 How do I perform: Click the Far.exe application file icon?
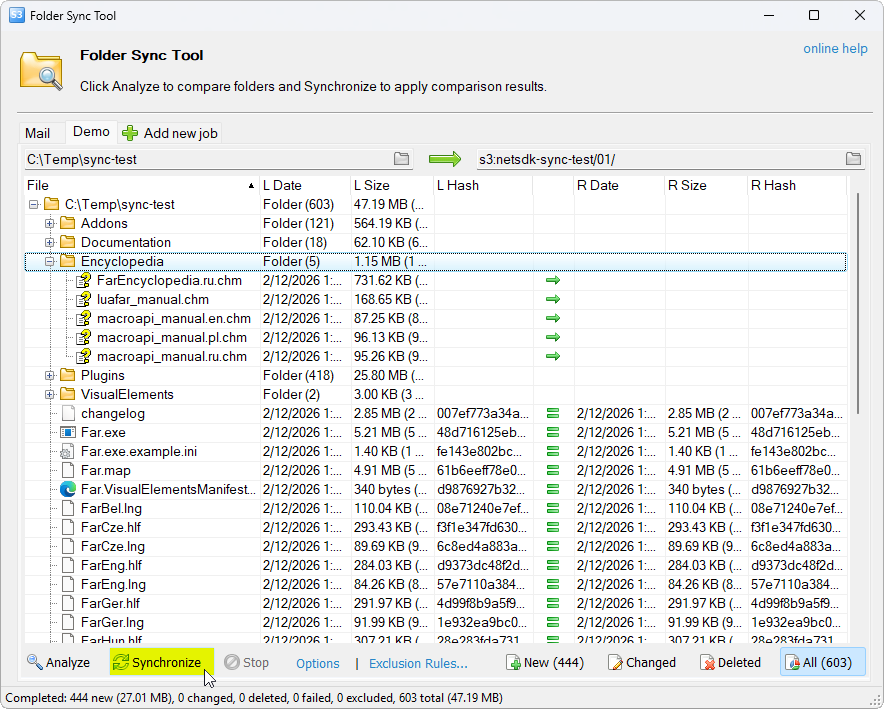68,433
